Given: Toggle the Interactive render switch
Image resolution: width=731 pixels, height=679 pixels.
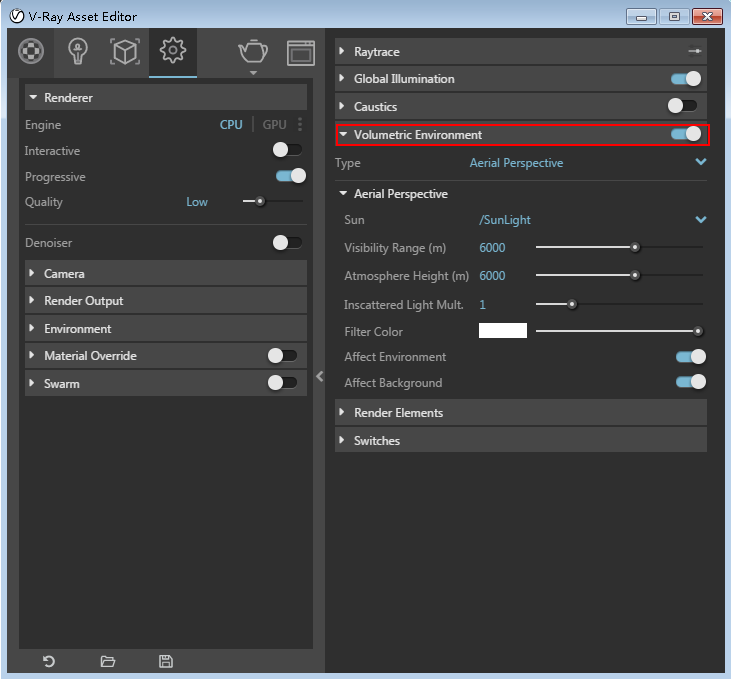Looking at the screenshot, I should (287, 150).
